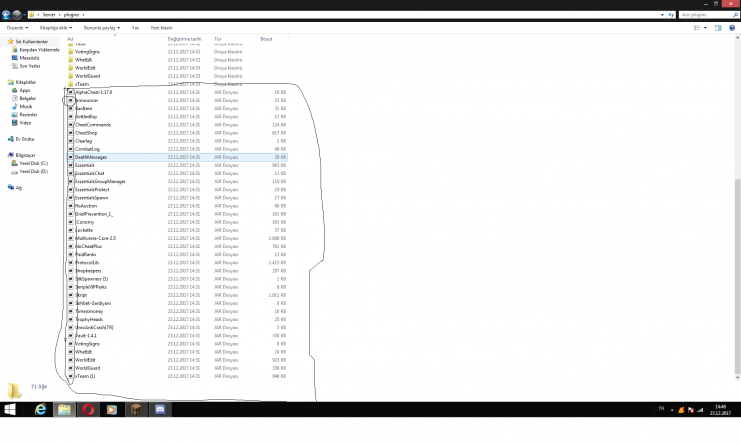Open the 'Düzenle' menu
Image resolution: width=741 pixels, height=445 pixels.
tap(17, 28)
